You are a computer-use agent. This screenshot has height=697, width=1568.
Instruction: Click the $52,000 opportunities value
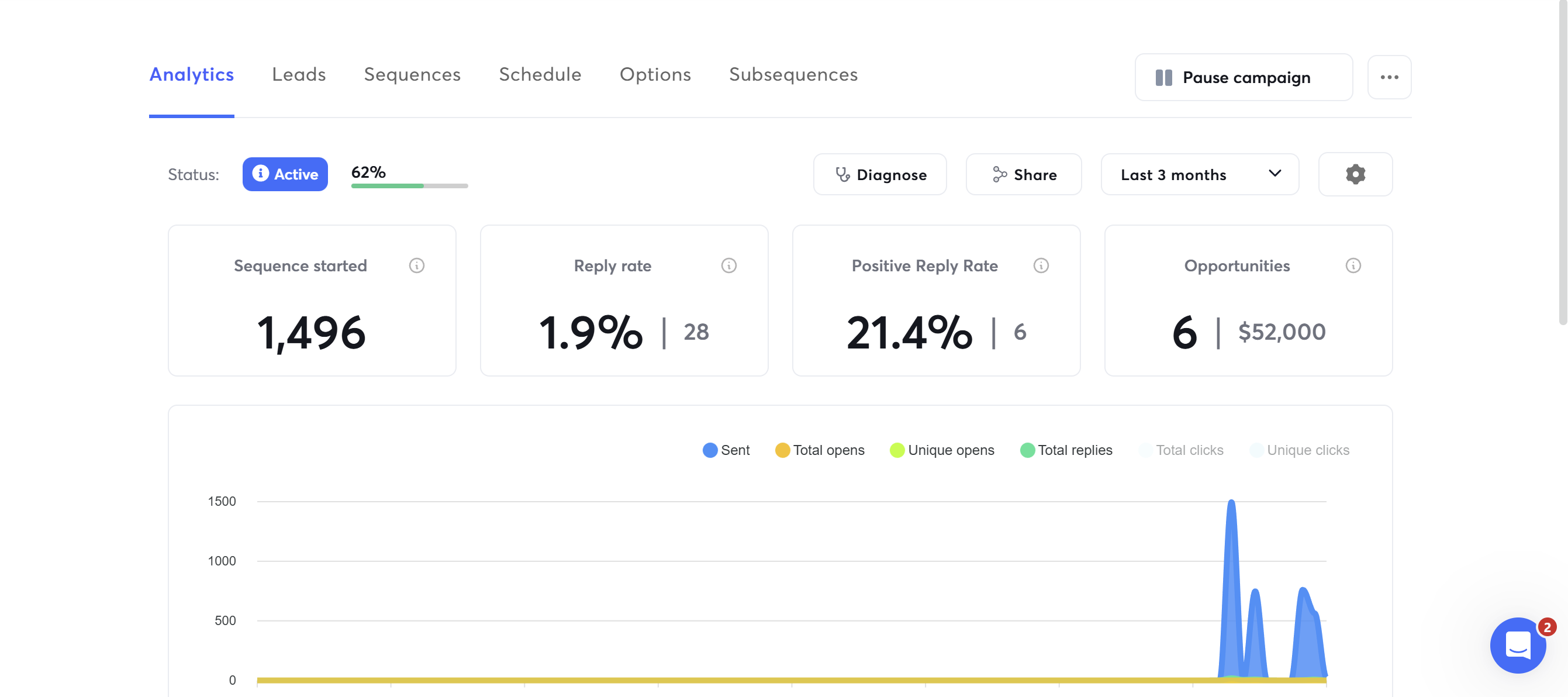[1282, 332]
